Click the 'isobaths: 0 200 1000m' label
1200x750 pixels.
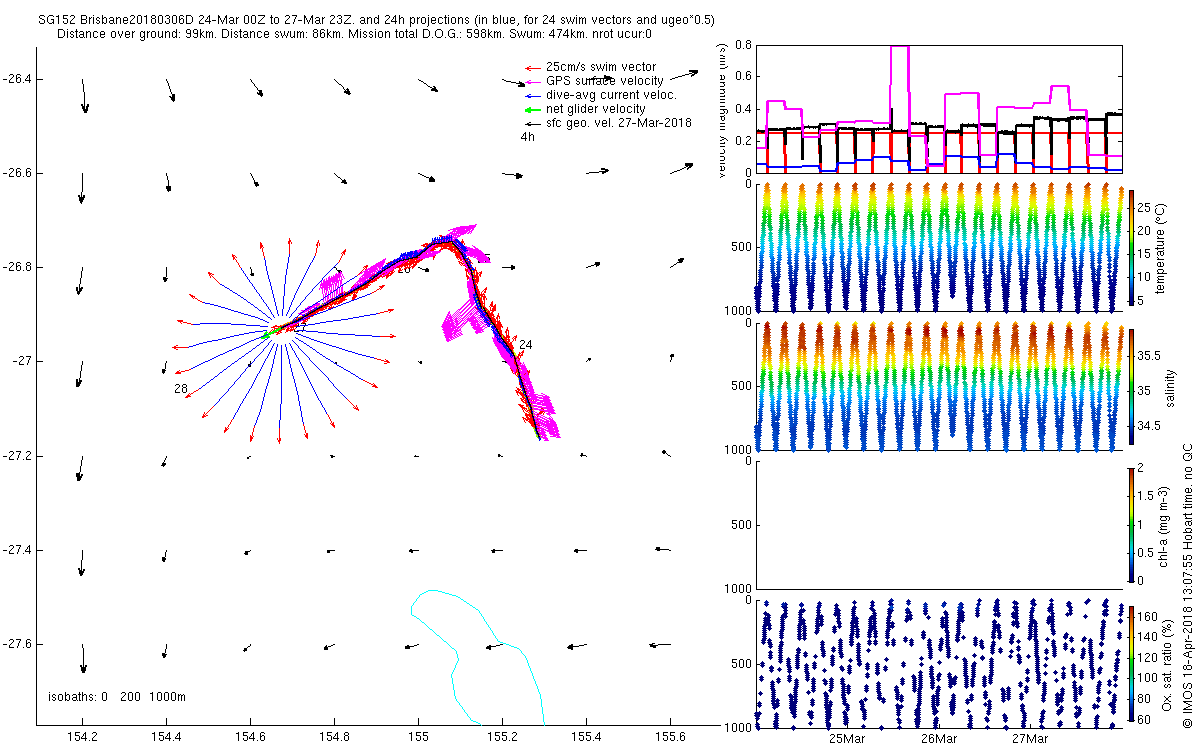pyautogui.click(x=117, y=697)
